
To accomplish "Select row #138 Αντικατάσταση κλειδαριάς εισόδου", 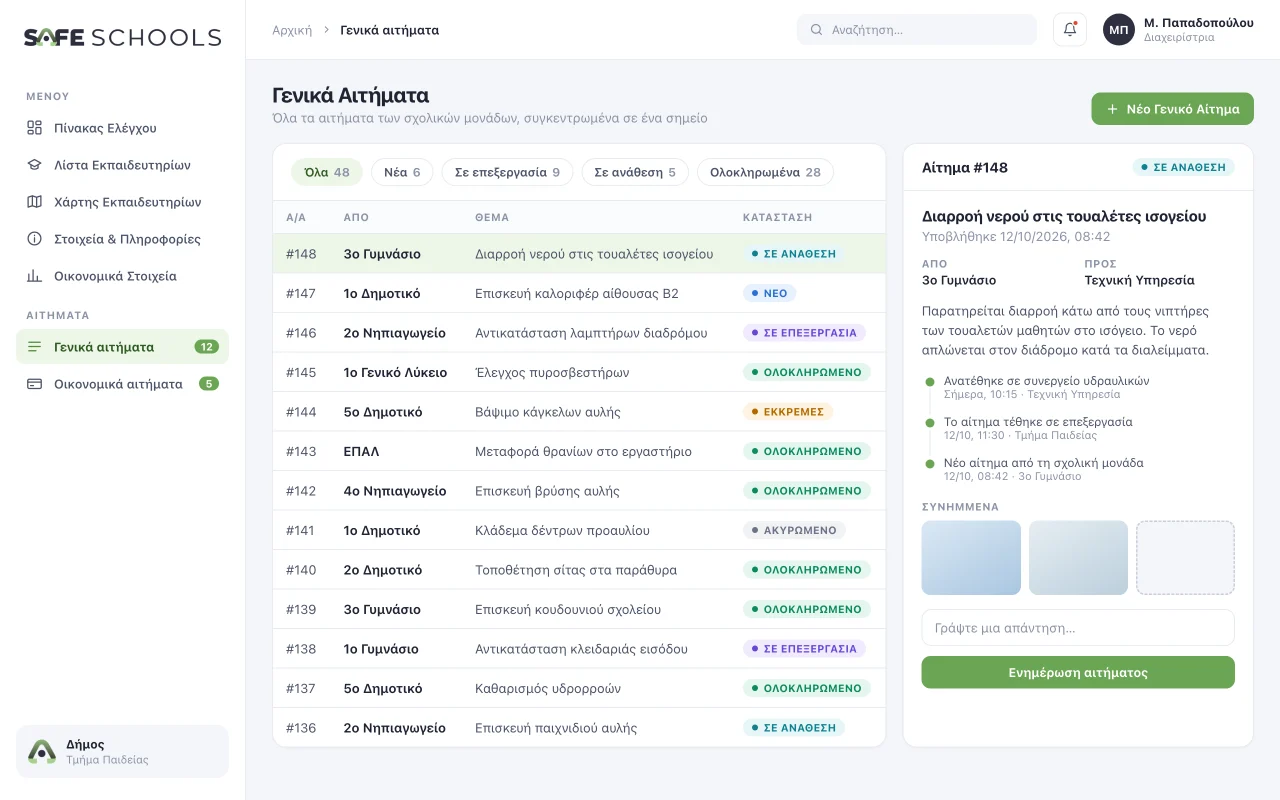I will click(579, 649).
